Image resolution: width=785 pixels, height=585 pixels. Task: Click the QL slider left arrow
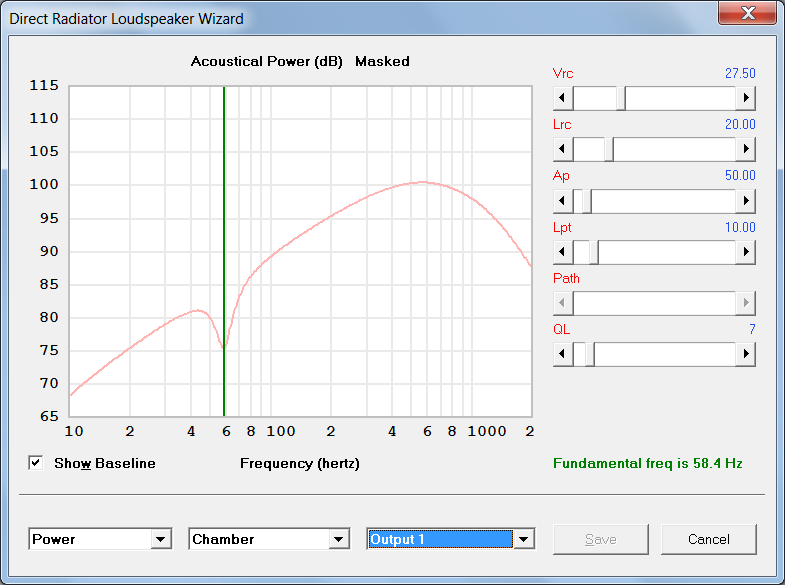coord(563,354)
